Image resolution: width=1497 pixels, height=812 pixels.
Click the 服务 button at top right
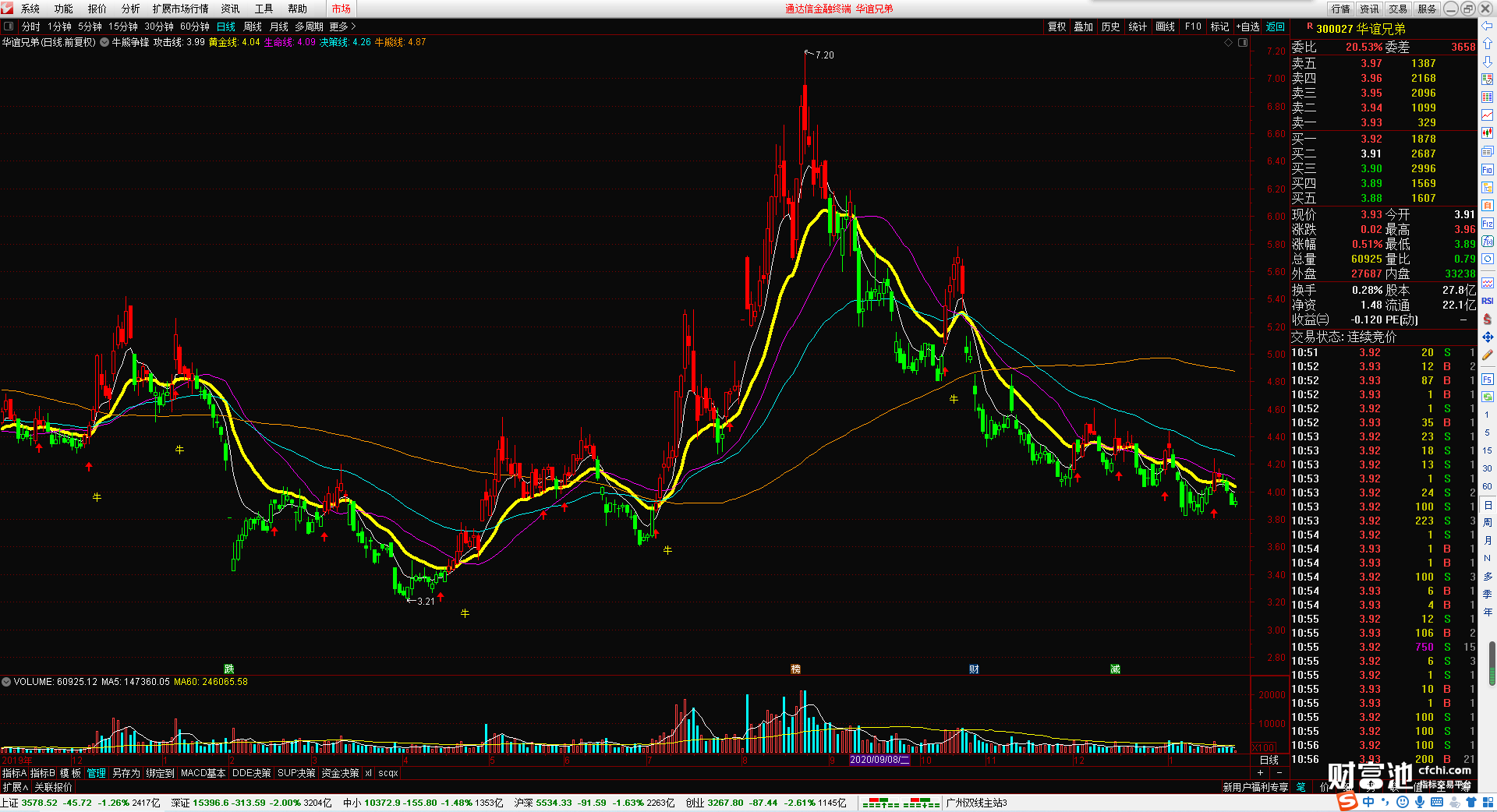pyautogui.click(x=1427, y=9)
